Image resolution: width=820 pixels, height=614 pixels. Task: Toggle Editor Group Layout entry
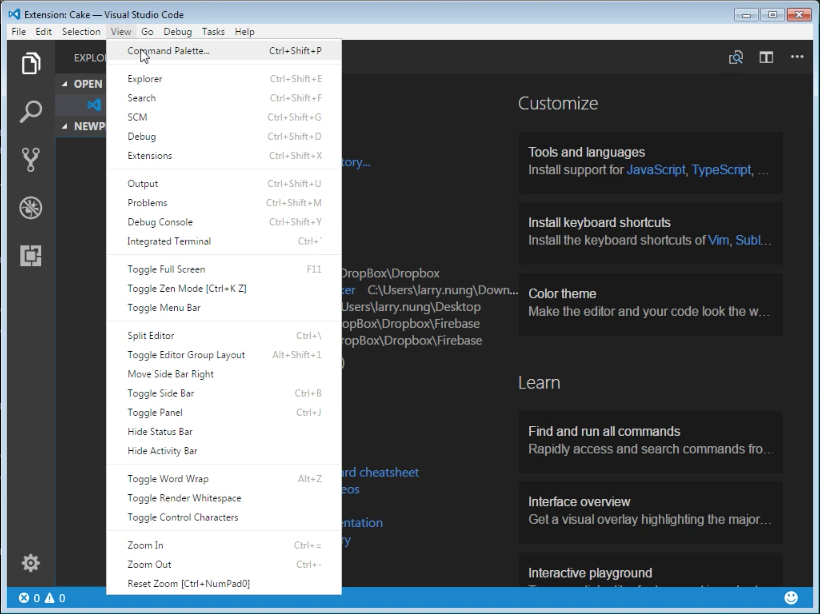click(224, 355)
